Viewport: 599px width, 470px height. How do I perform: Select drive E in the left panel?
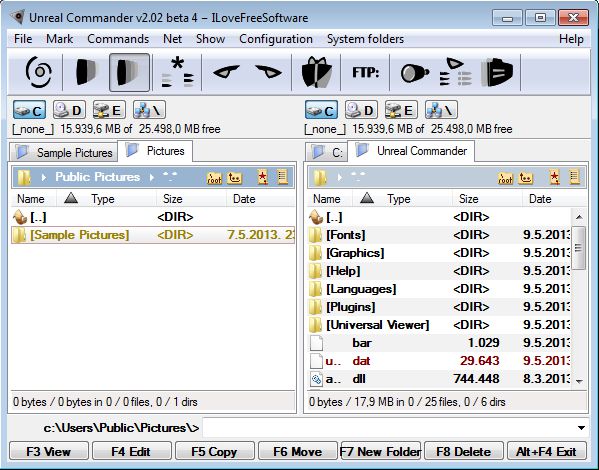click(x=109, y=110)
